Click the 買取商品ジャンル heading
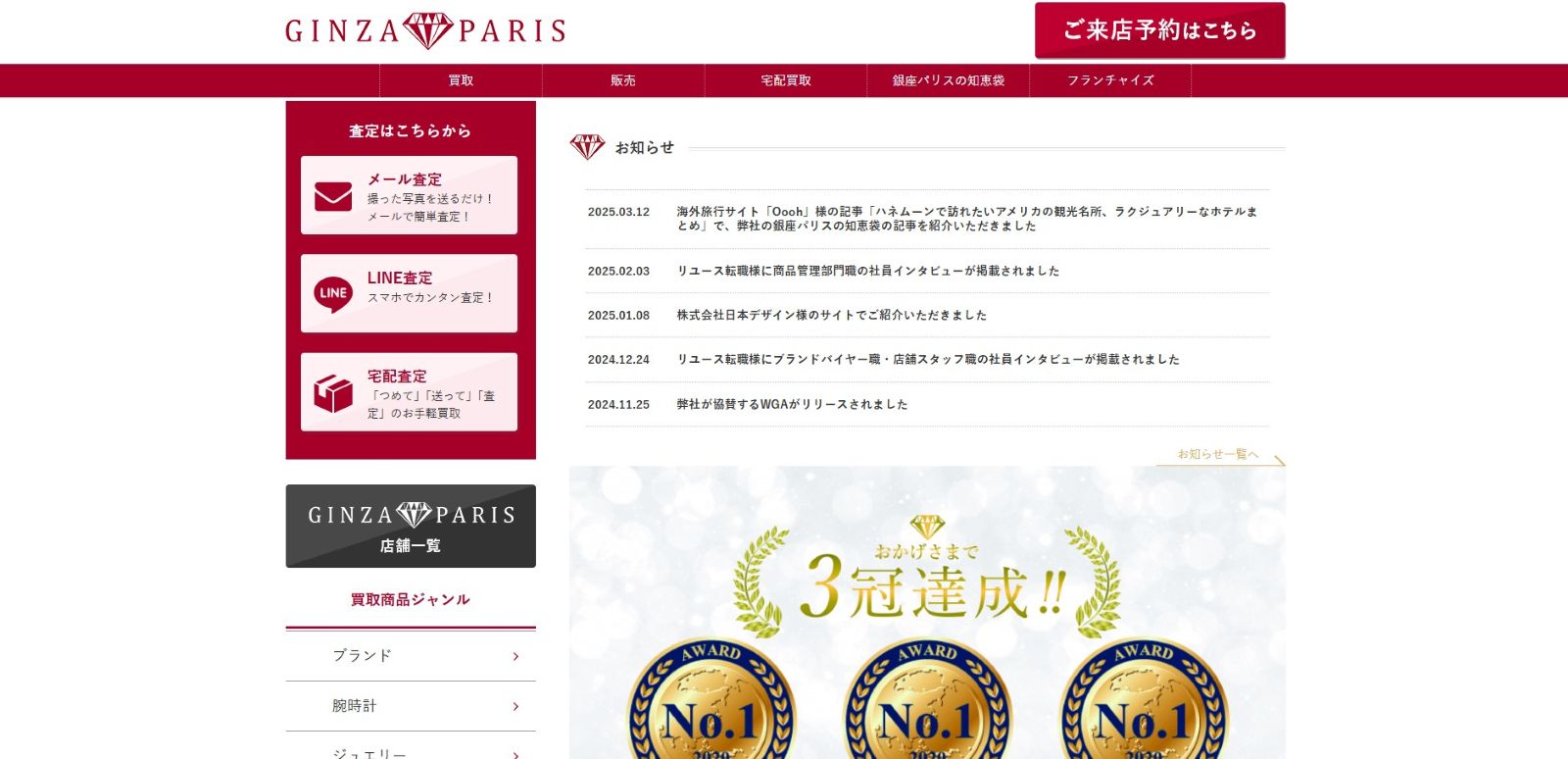 click(411, 599)
